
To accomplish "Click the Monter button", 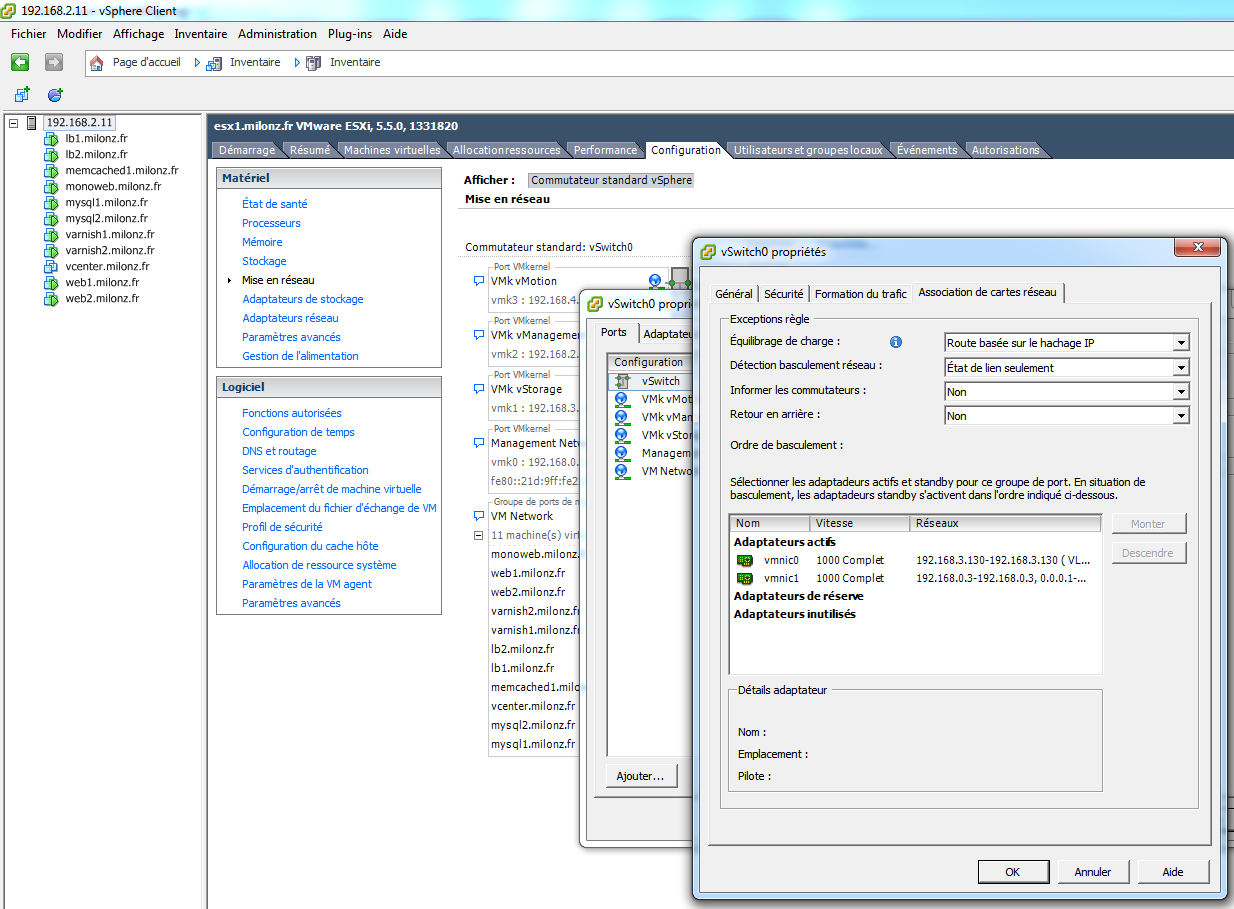I will [x=1148, y=524].
